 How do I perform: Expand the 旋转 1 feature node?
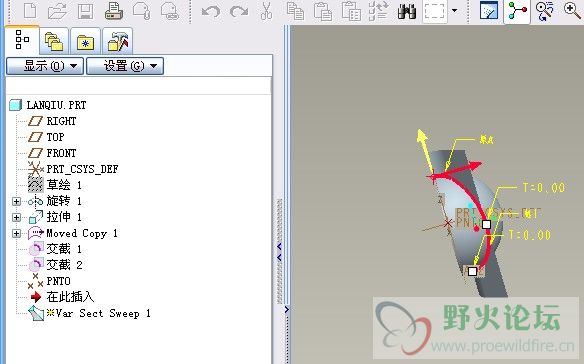coord(16,202)
